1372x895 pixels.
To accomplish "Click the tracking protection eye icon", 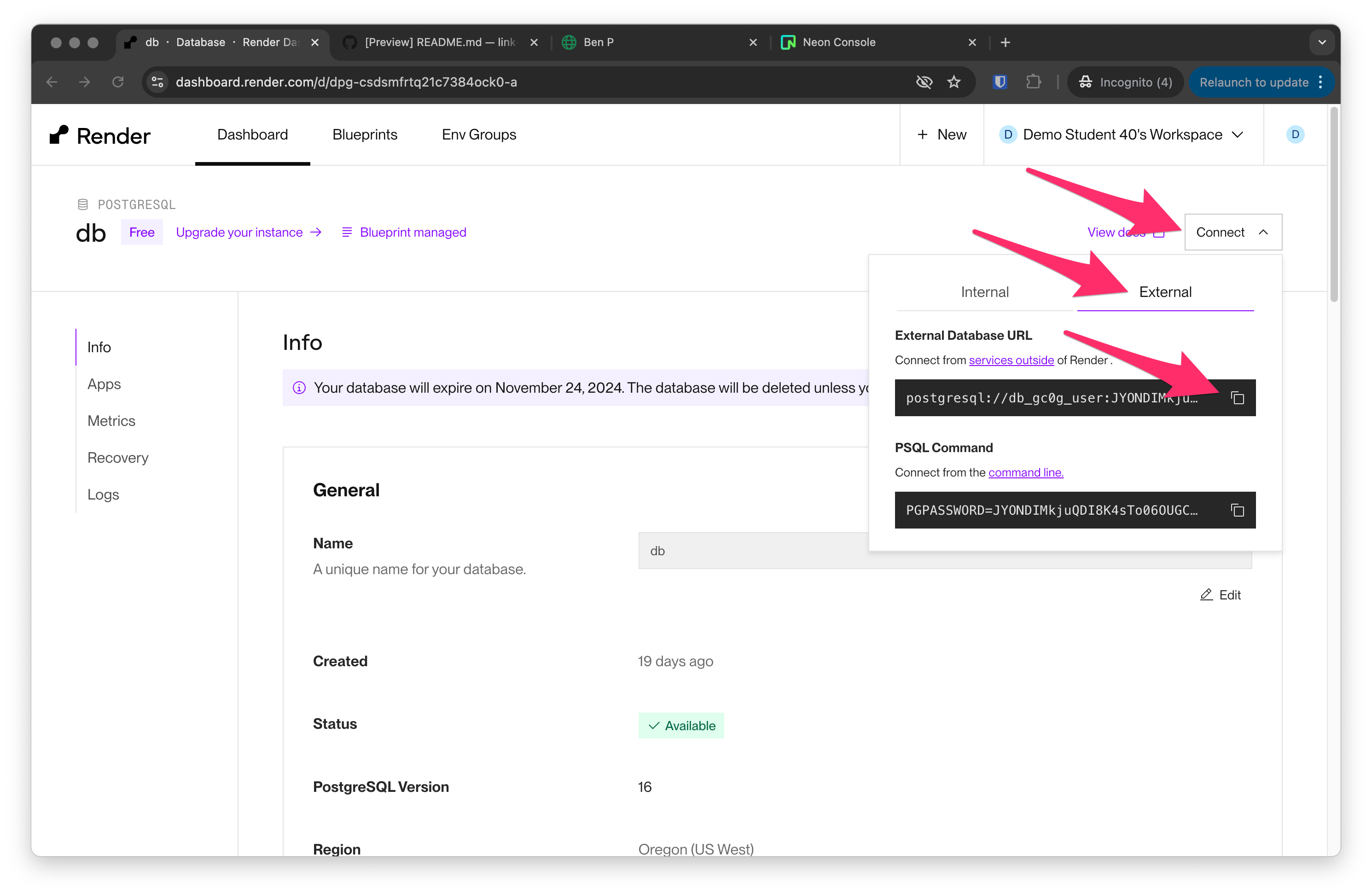I will [924, 82].
